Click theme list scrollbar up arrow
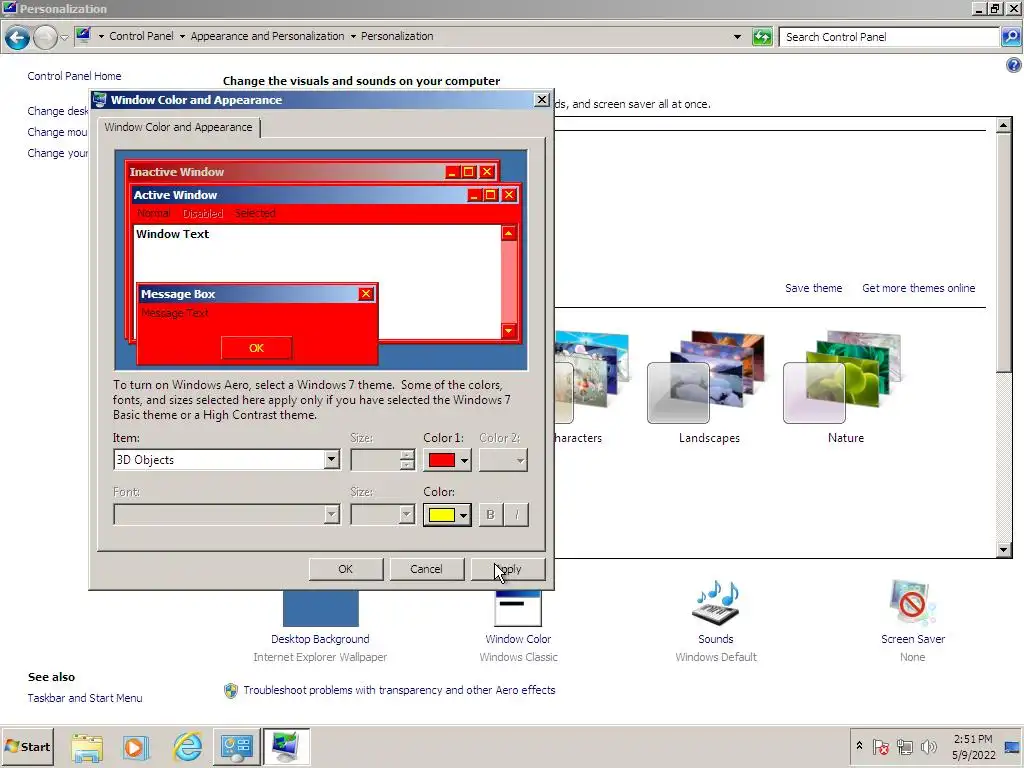Viewport: 1024px width, 768px height. (1004, 125)
